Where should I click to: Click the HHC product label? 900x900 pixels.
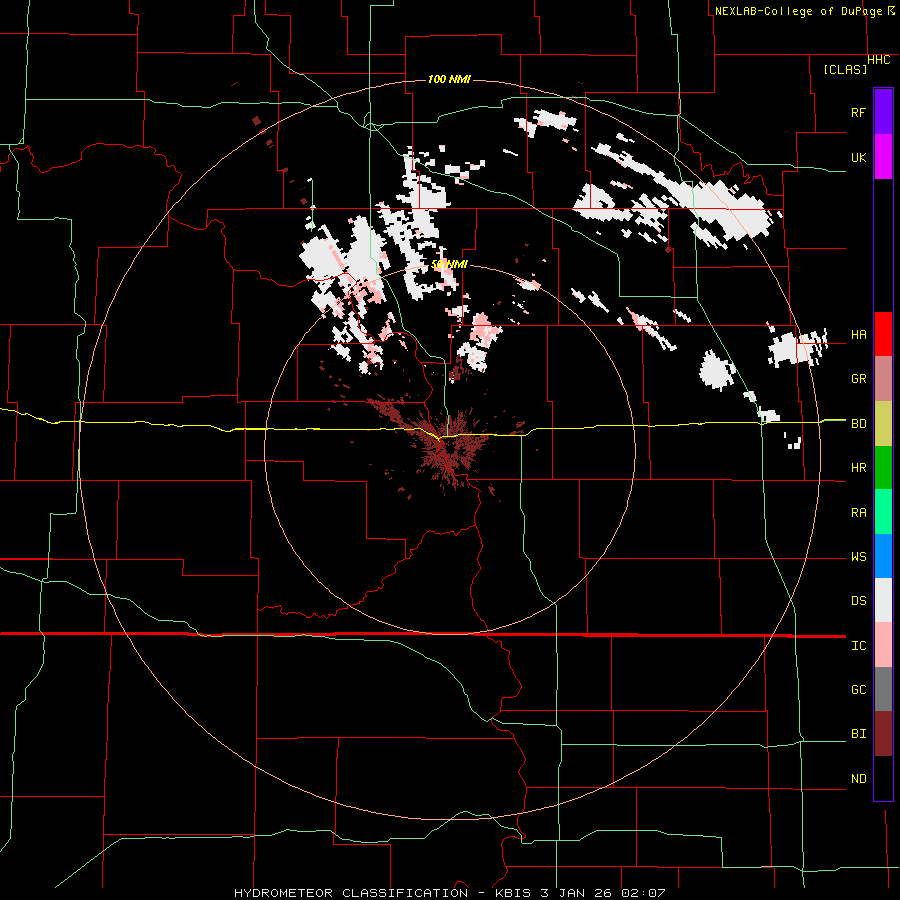coord(879,60)
